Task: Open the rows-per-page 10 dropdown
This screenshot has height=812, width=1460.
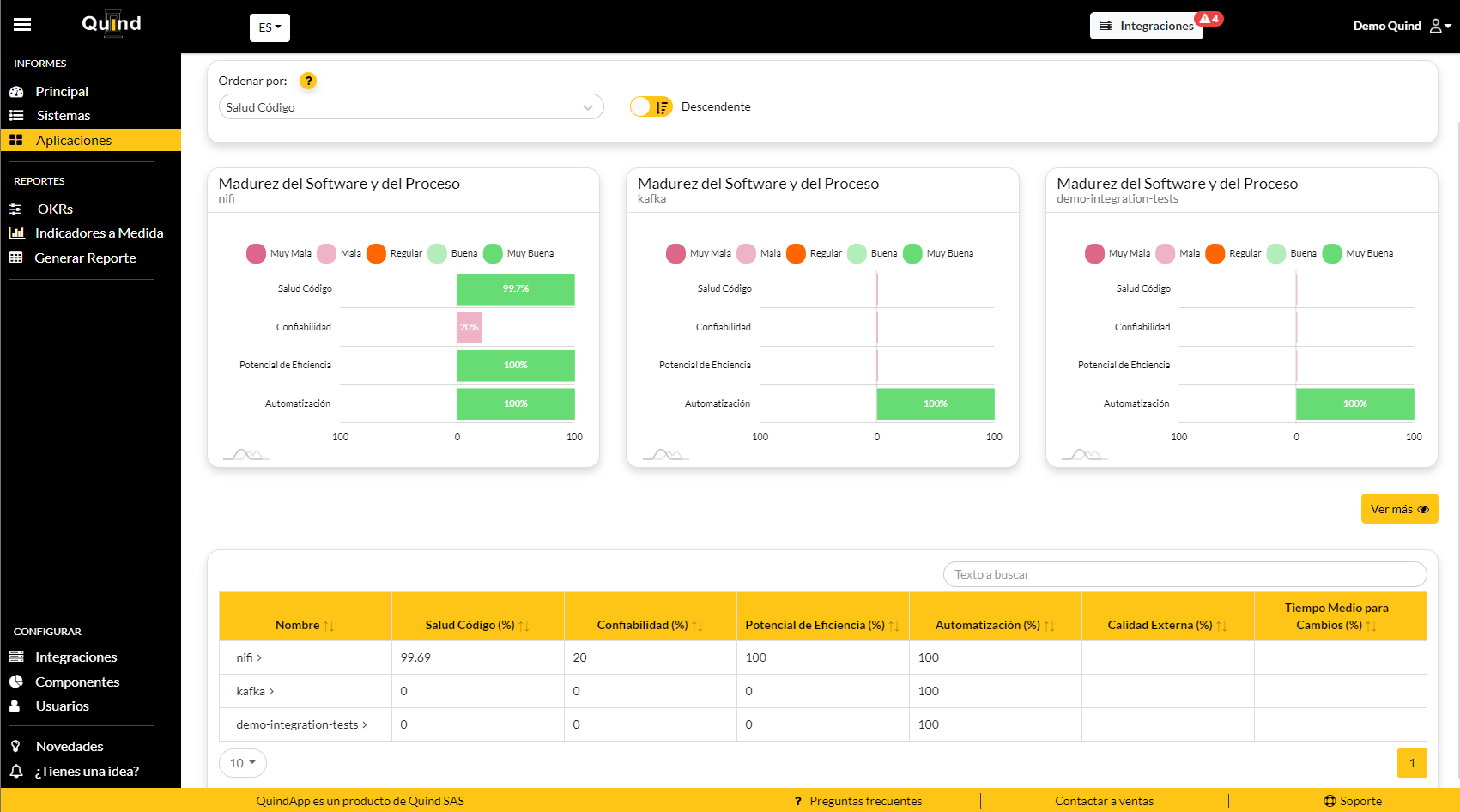Action: [x=242, y=762]
